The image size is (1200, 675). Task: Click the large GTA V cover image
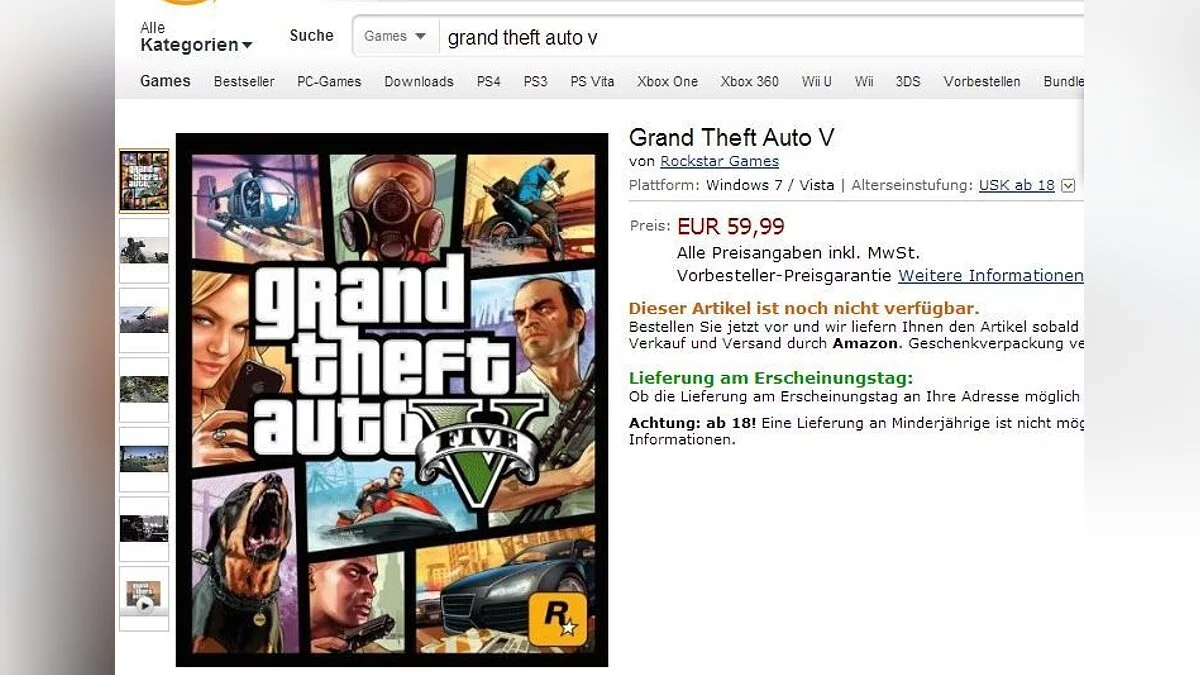click(392, 400)
